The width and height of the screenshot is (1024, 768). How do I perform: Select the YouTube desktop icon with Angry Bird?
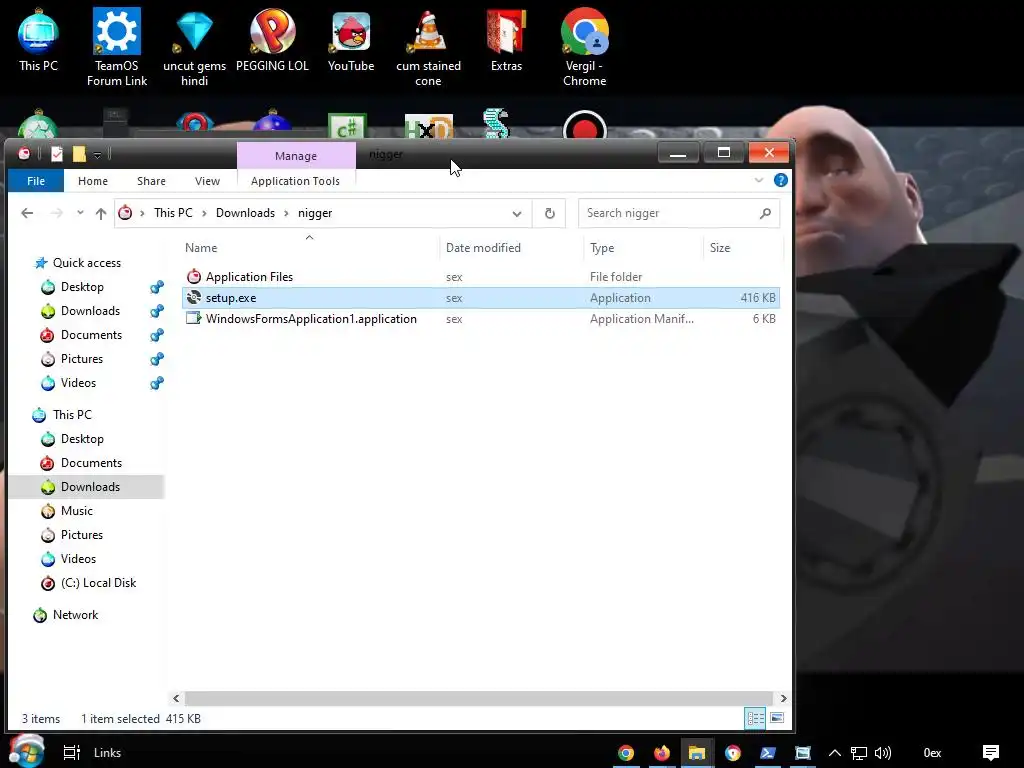tap(351, 40)
